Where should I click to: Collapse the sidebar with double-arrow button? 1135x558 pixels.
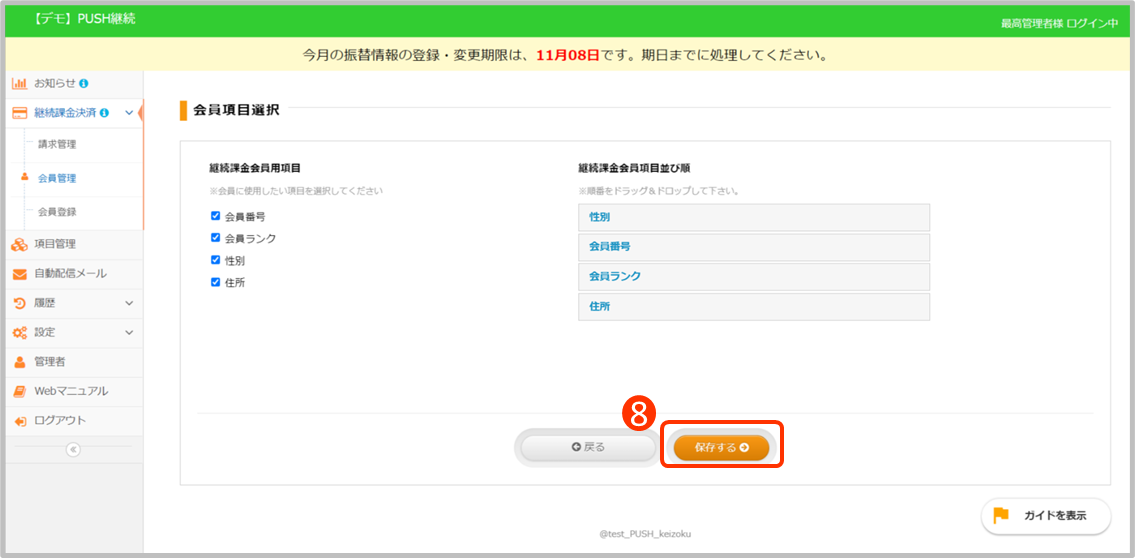[x=72, y=450]
